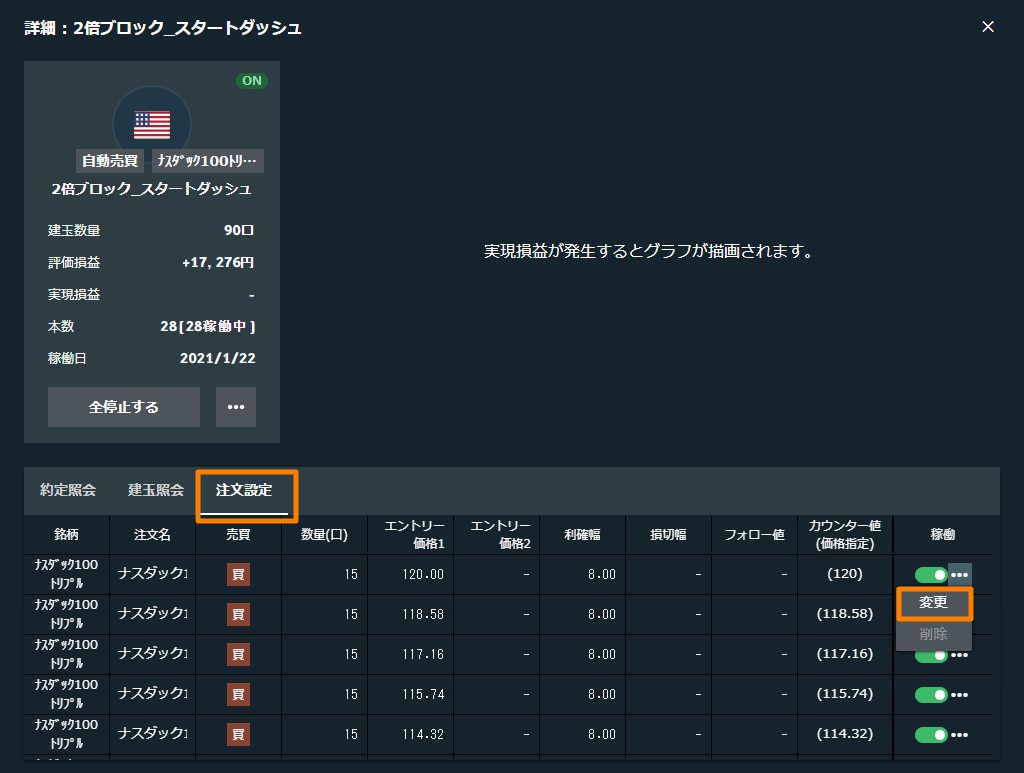Open the more options button beside 全停止する

tap(236, 407)
